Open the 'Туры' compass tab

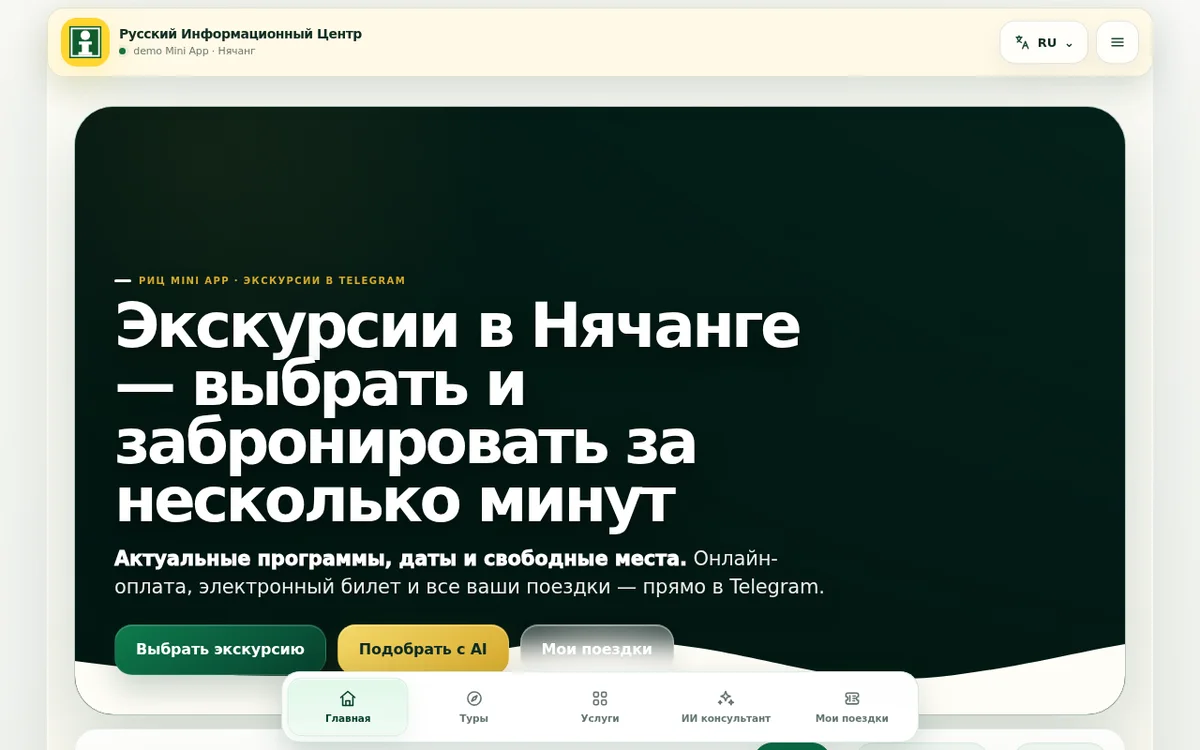point(474,707)
